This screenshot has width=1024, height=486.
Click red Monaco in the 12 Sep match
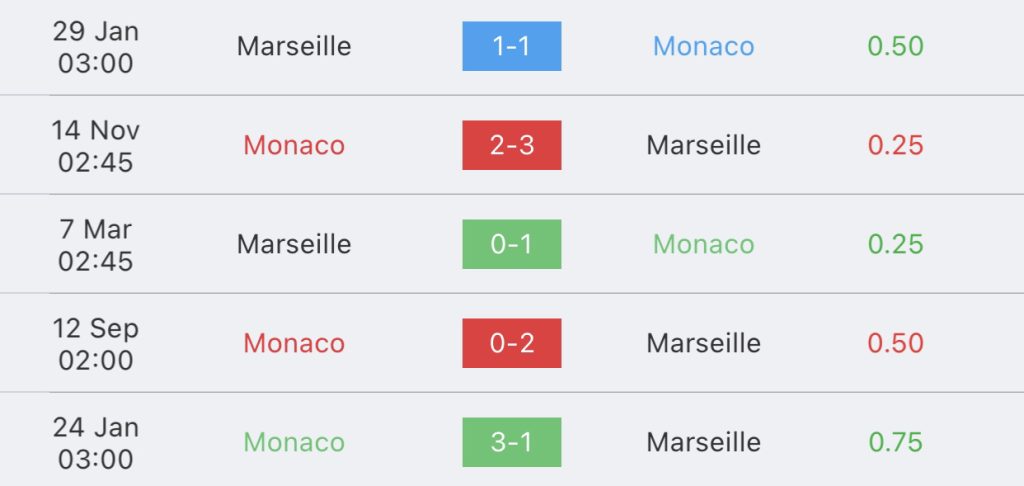point(294,343)
